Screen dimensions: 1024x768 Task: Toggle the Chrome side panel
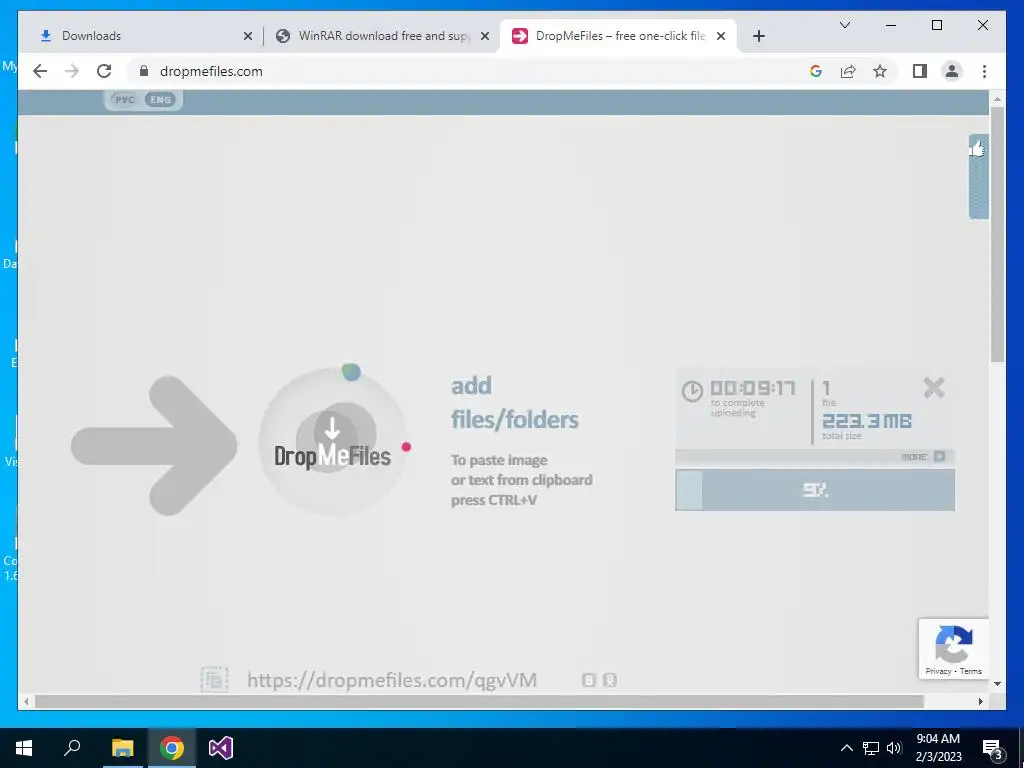point(920,71)
